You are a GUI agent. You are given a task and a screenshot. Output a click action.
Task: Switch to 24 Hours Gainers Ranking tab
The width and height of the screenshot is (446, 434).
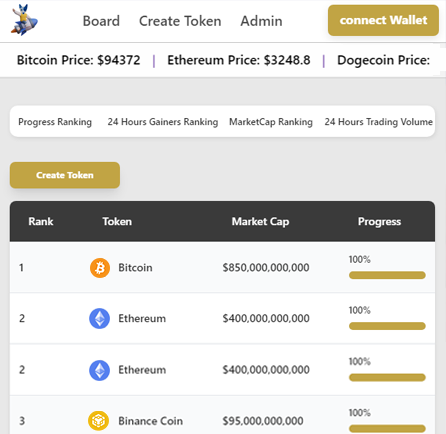click(163, 122)
